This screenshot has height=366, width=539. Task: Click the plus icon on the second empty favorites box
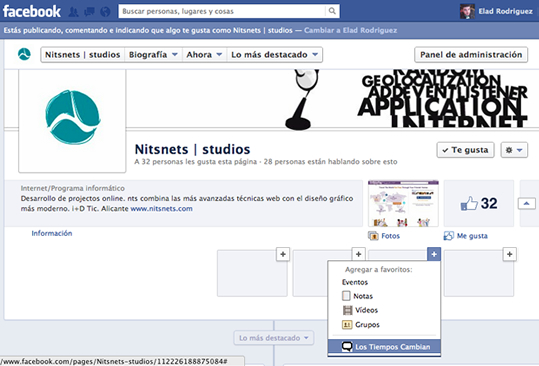tap(359, 254)
